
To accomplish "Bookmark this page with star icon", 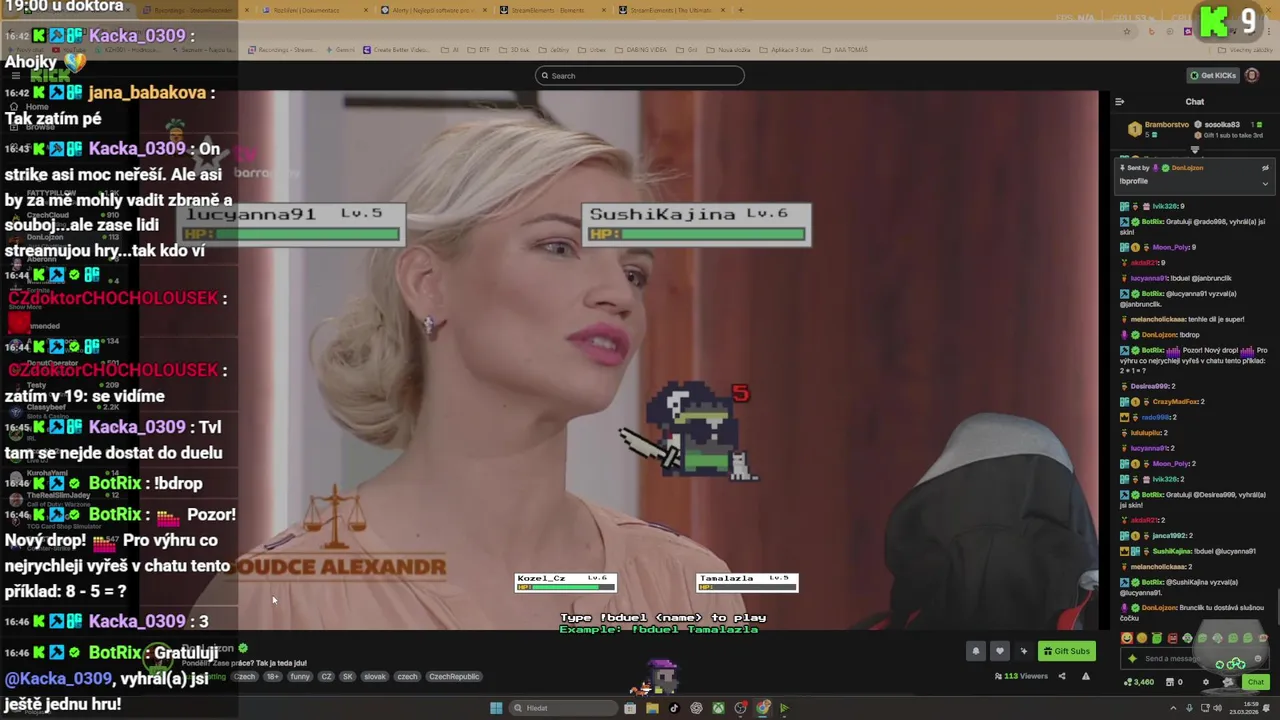I will click(x=1127, y=31).
